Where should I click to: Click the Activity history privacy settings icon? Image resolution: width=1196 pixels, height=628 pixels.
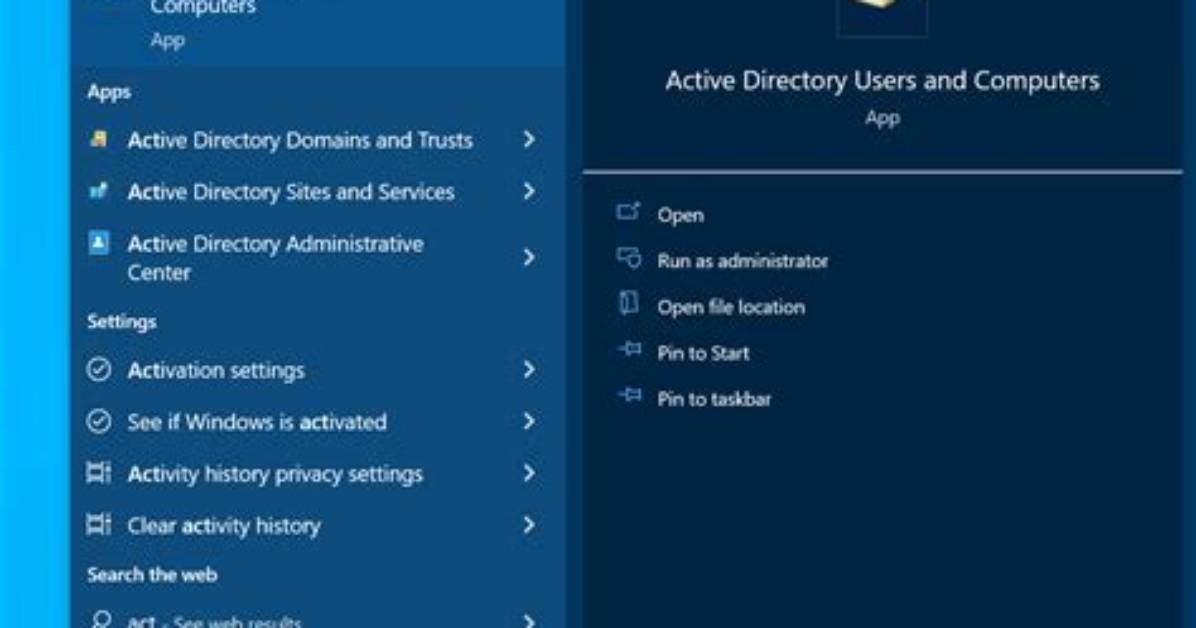click(x=98, y=473)
